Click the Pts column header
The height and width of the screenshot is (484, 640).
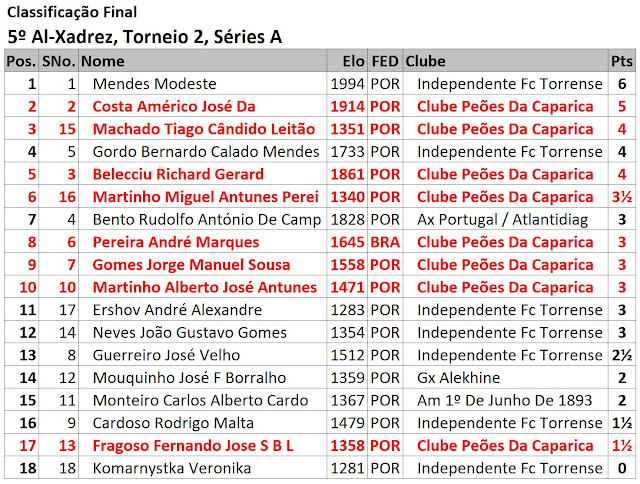(622, 61)
